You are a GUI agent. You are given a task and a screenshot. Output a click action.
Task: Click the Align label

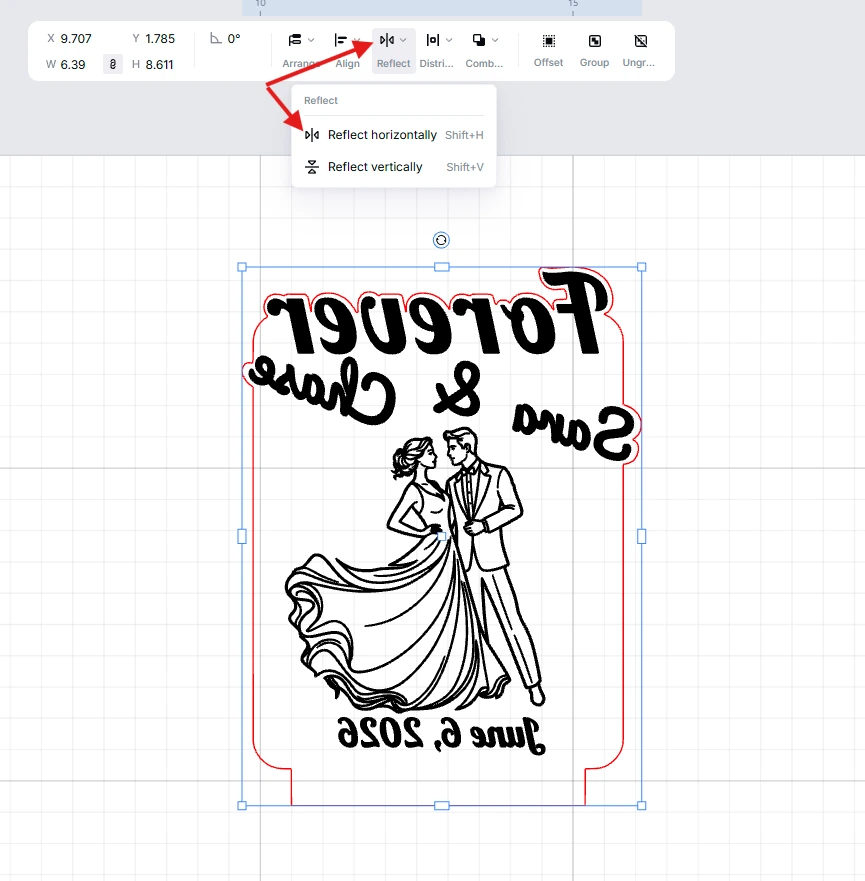tap(347, 63)
